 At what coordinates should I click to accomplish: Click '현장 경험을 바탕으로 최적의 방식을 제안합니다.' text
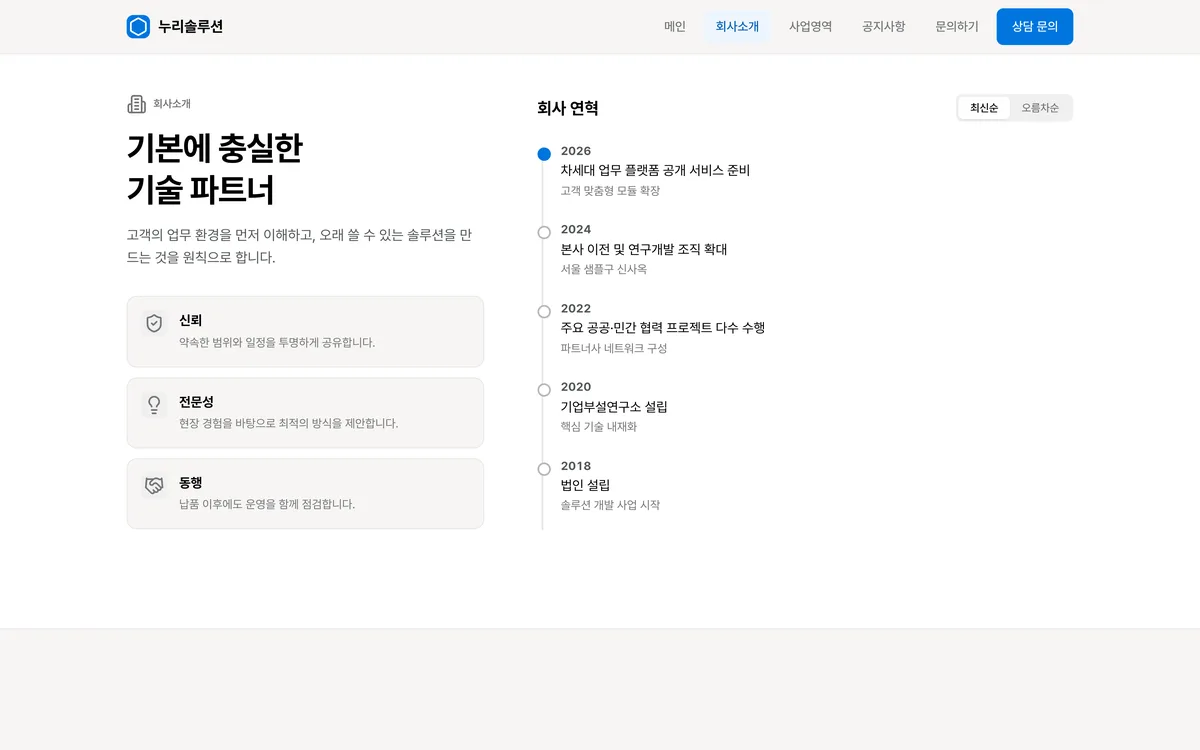(288, 423)
